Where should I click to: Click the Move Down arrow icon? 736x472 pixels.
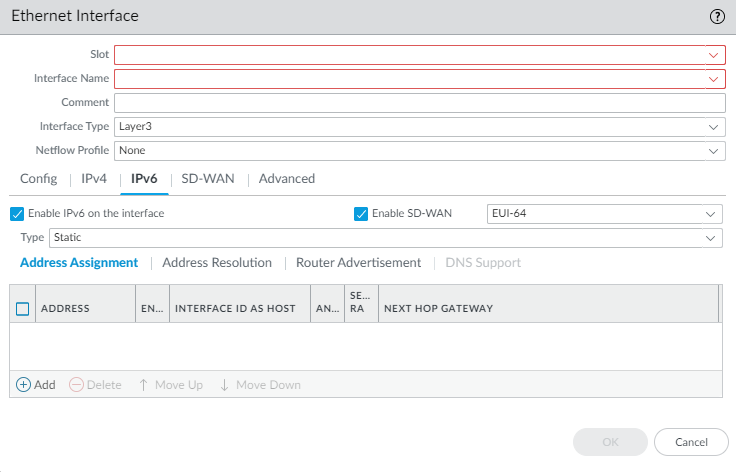[224, 385]
